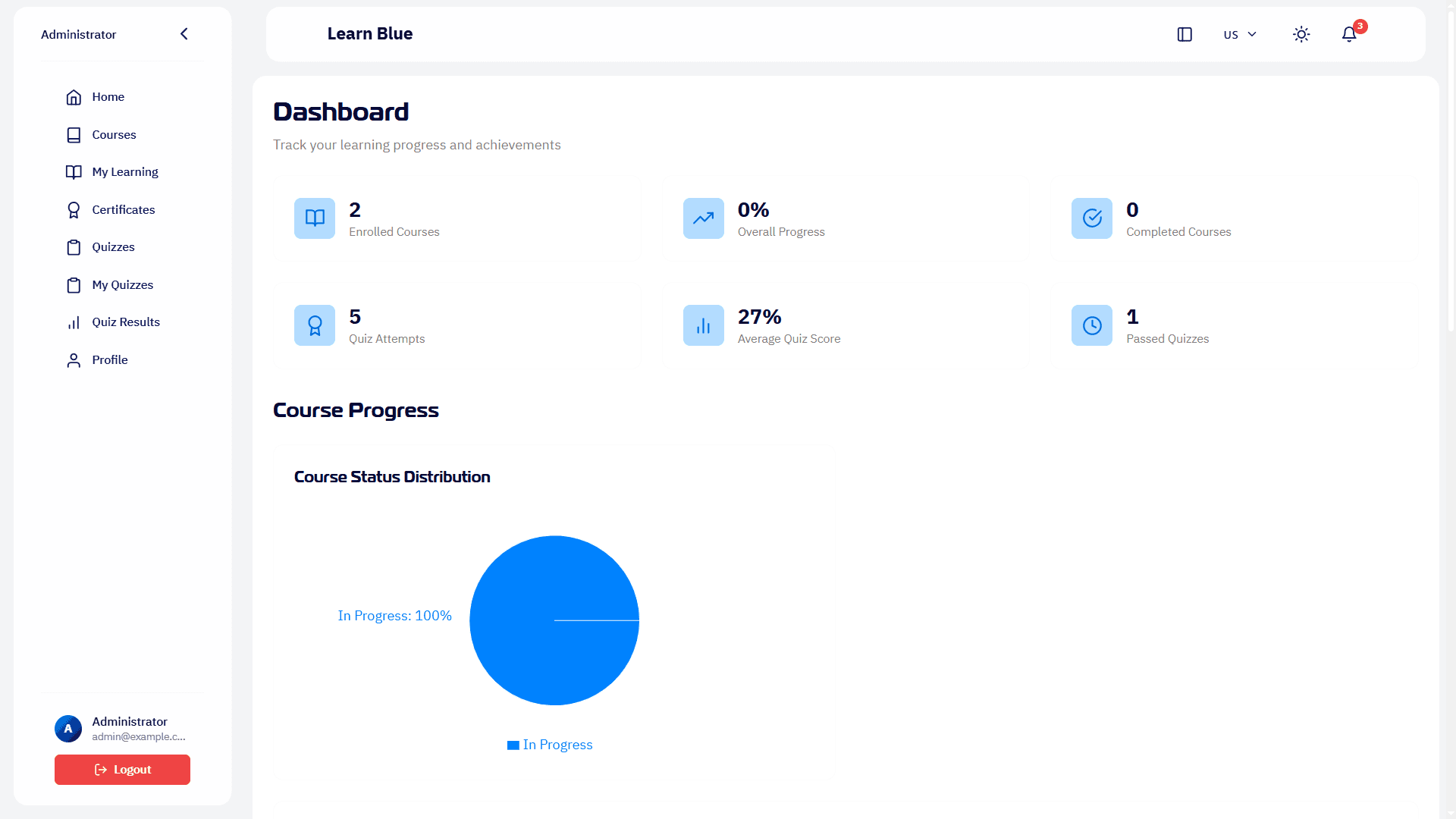Click the '27%' average score value
Viewport: 1456px width, 819px height.
(759, 317)
